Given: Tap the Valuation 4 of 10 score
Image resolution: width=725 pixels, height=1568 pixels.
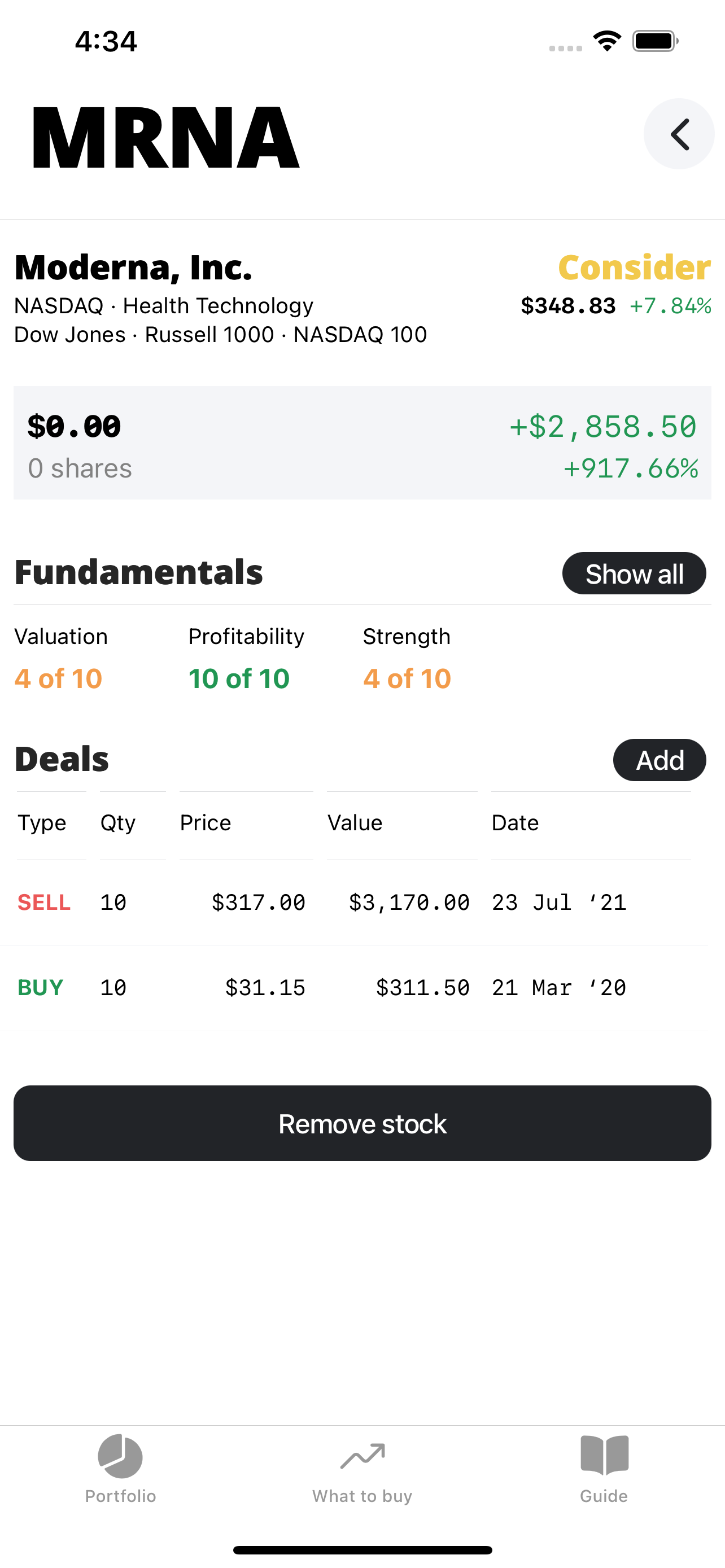Looking at the screenshot, I should (x=58, y=678).
